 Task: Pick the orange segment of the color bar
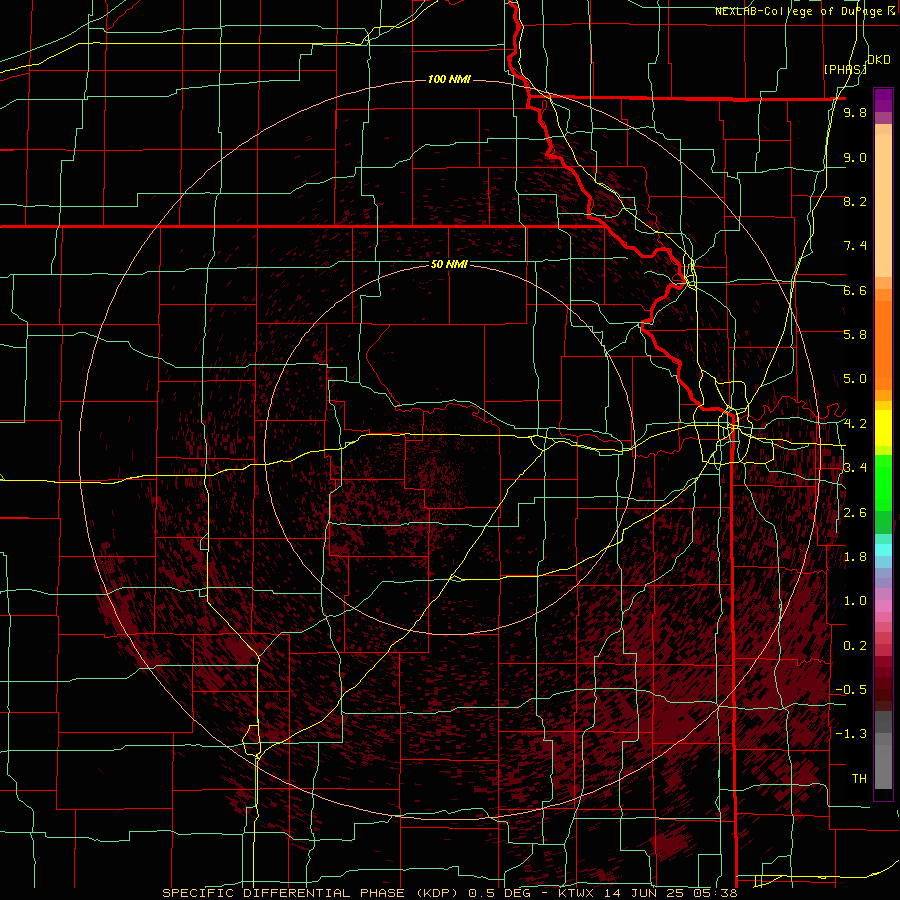coord(883,344)
